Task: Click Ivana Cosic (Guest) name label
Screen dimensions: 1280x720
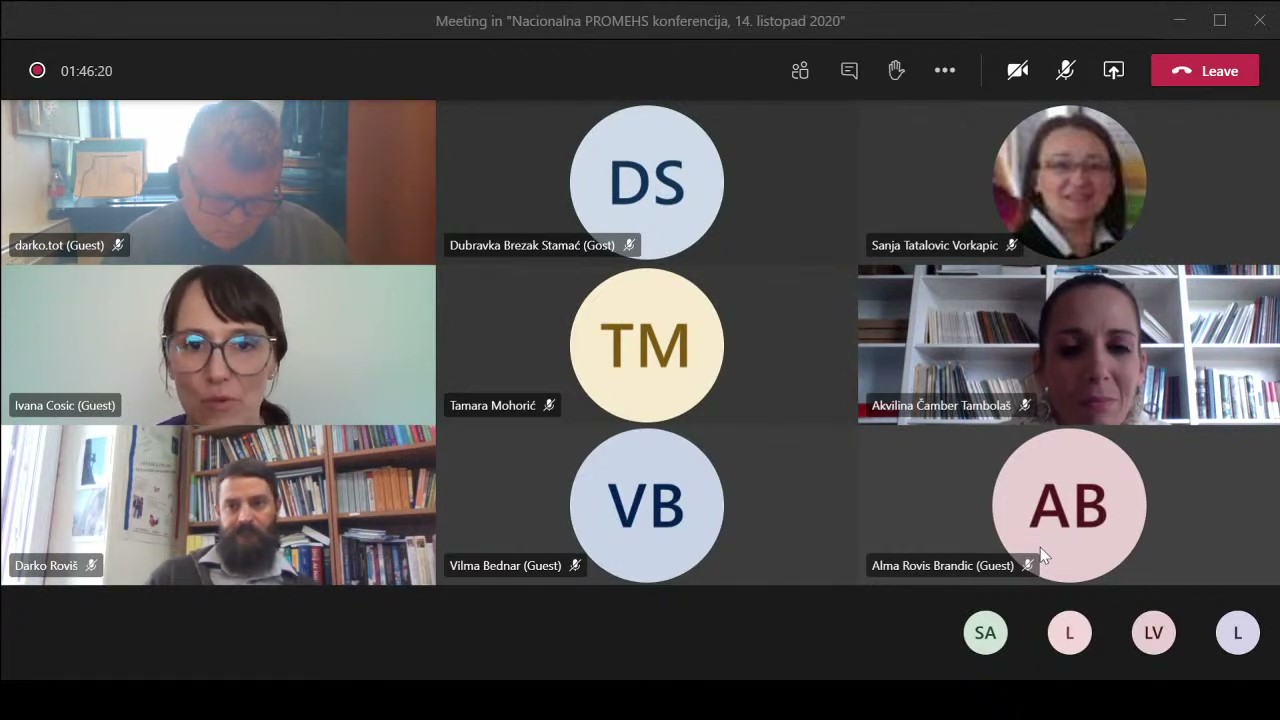Action: (65, 405)
